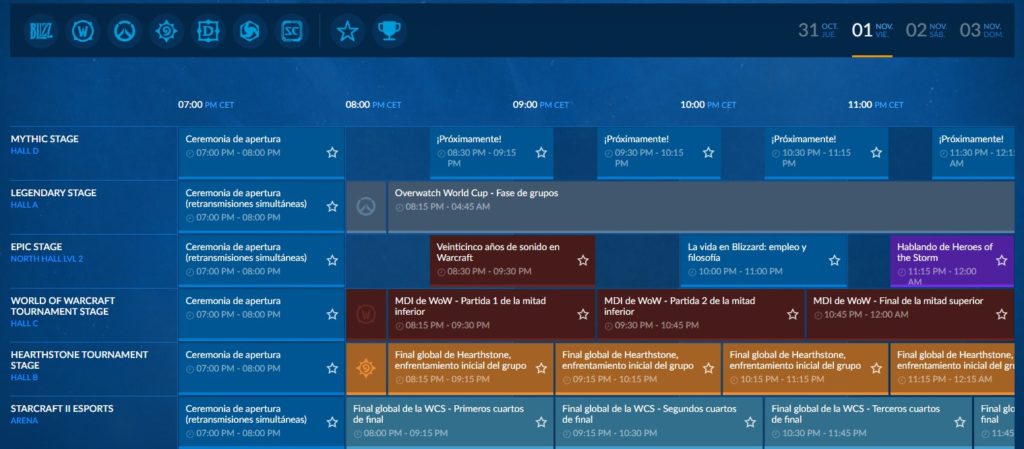Filter schedule by Blizzard icon

click(41, 31)
